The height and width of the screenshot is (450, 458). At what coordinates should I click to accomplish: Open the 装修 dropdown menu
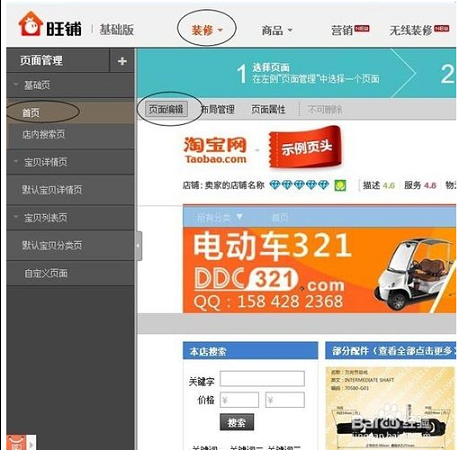207,30
